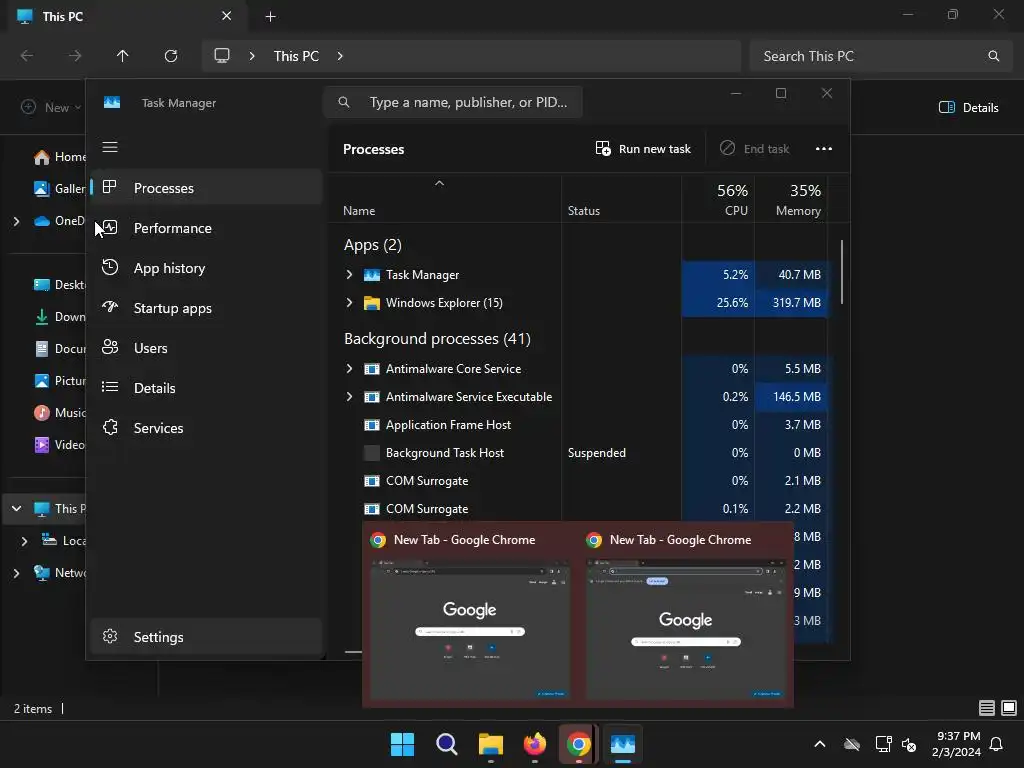Click the magnifier icon in Task Manager search
The height and width of the screenshot is (768, 1024).
coord(344,103)
